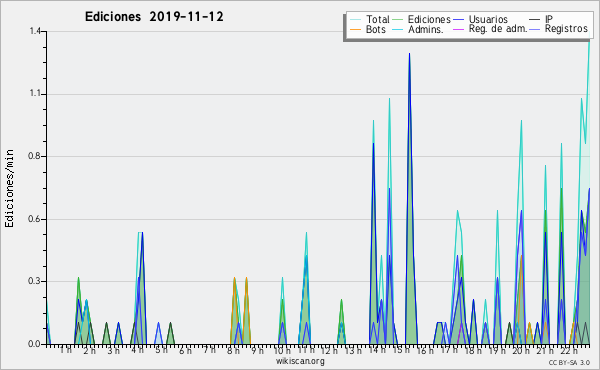Click the 1.1 y-axis value
600x370 pixels.
(x=35, y=94)
